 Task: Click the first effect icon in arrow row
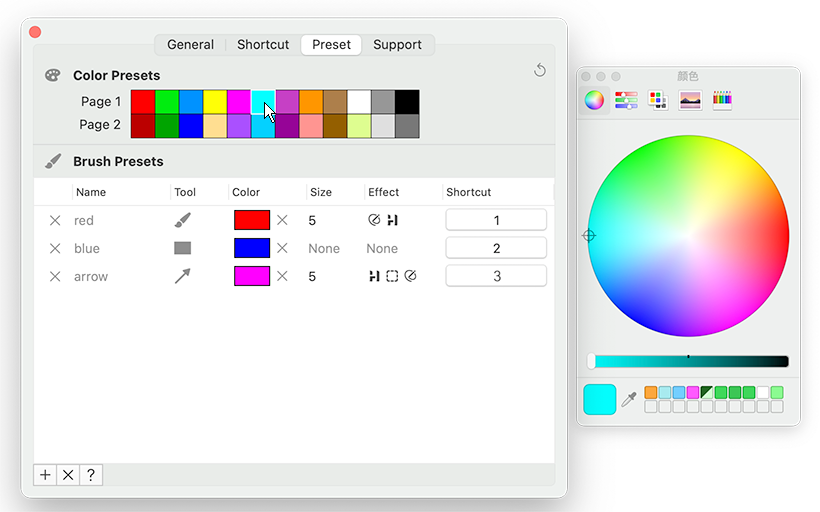click(374, 276)
